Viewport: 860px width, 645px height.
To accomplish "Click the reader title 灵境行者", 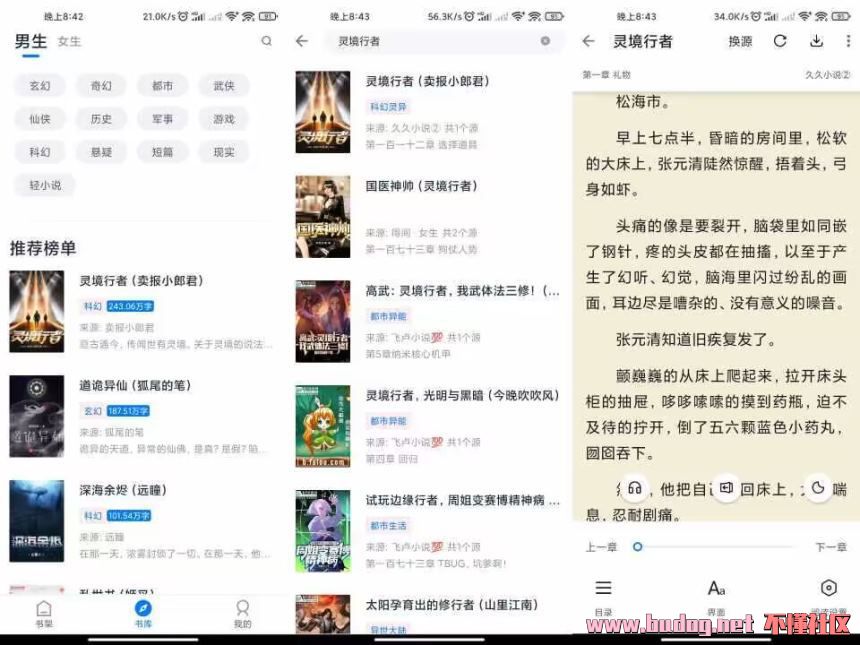I will (642, 42).
